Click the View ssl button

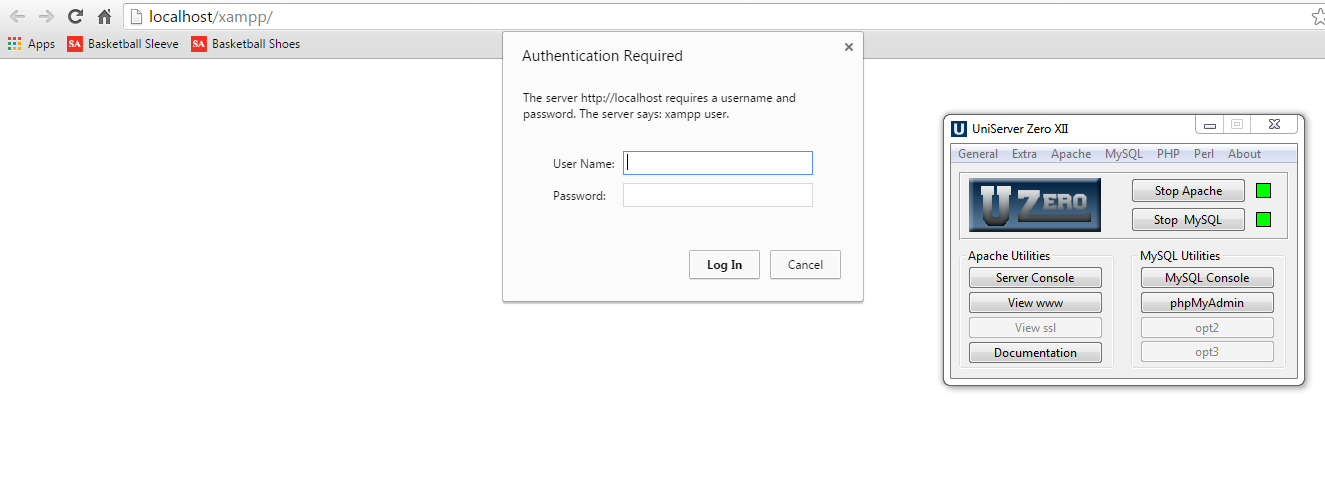click(1035, 328)
